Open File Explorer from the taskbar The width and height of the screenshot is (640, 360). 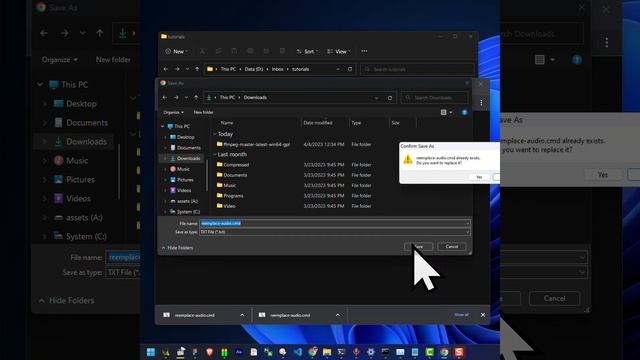point(327,352)
